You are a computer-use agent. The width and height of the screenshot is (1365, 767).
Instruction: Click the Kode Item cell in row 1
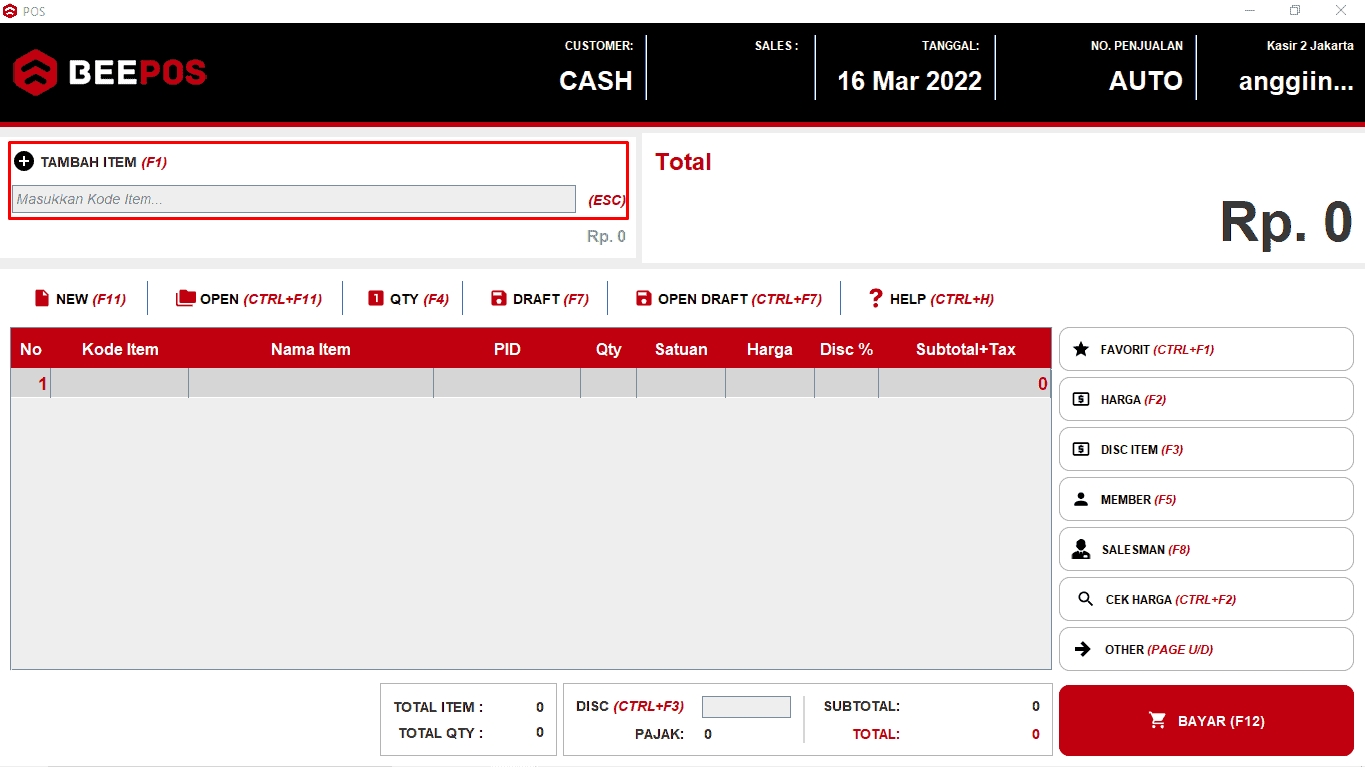[119, 383]
